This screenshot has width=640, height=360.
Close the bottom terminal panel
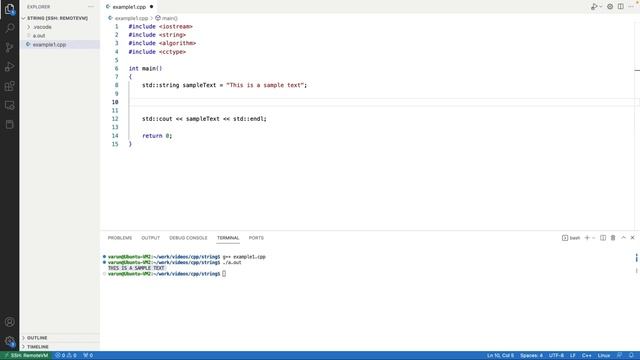633,238
